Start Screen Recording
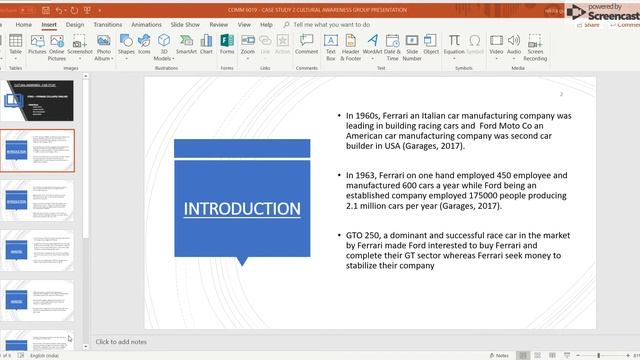 (x=535, y=47)
